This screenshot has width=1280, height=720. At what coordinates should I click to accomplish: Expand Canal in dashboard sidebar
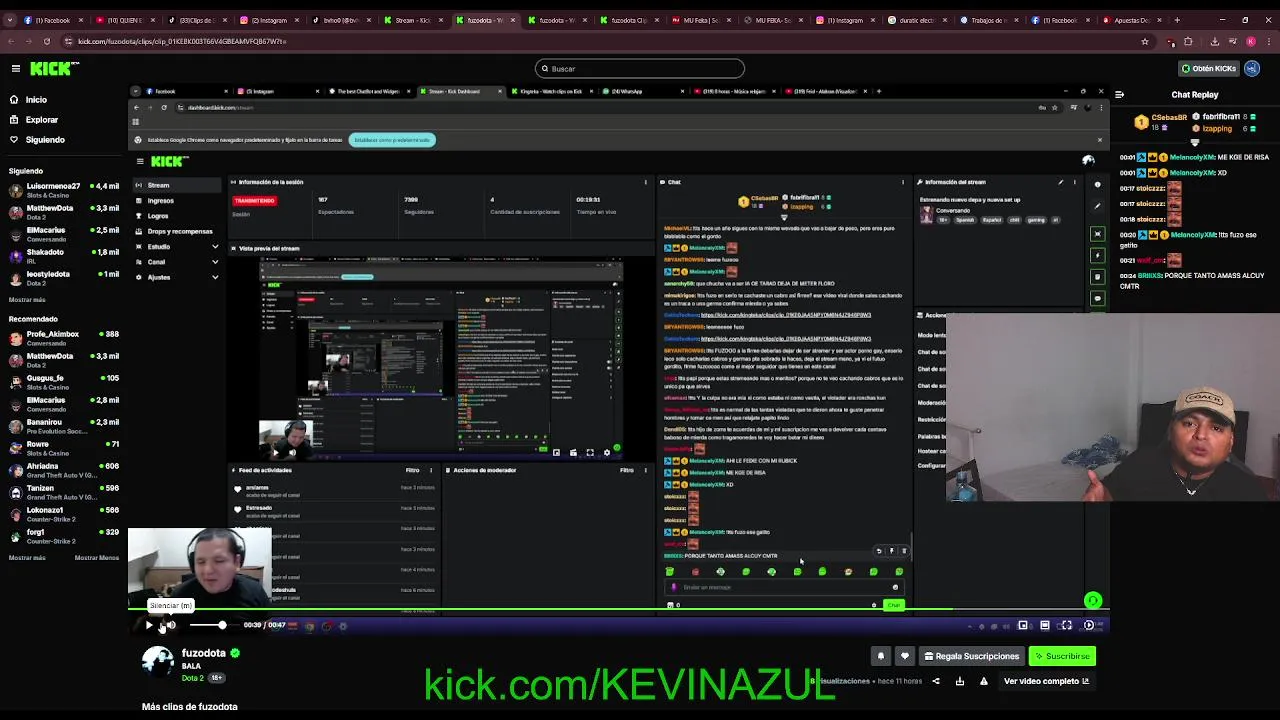178,262
